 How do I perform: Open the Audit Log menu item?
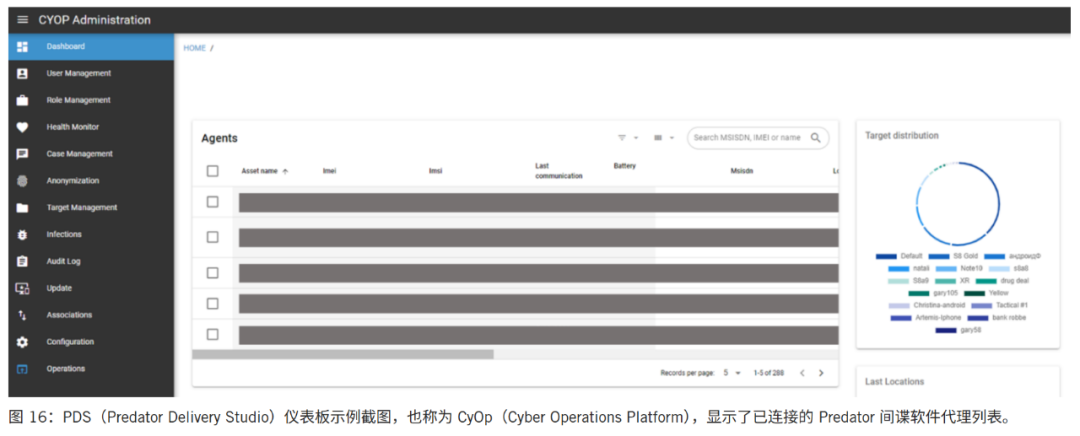(x=91, y=262)
